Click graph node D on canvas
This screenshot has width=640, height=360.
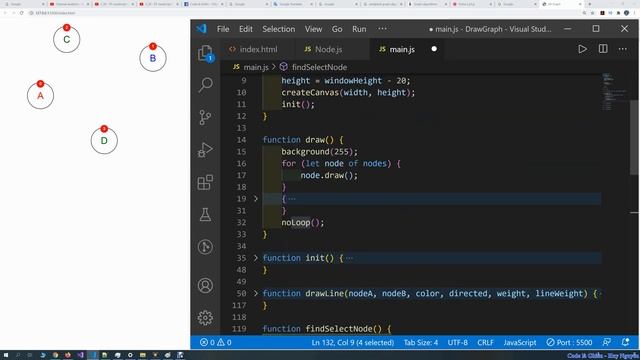(104, 140)
